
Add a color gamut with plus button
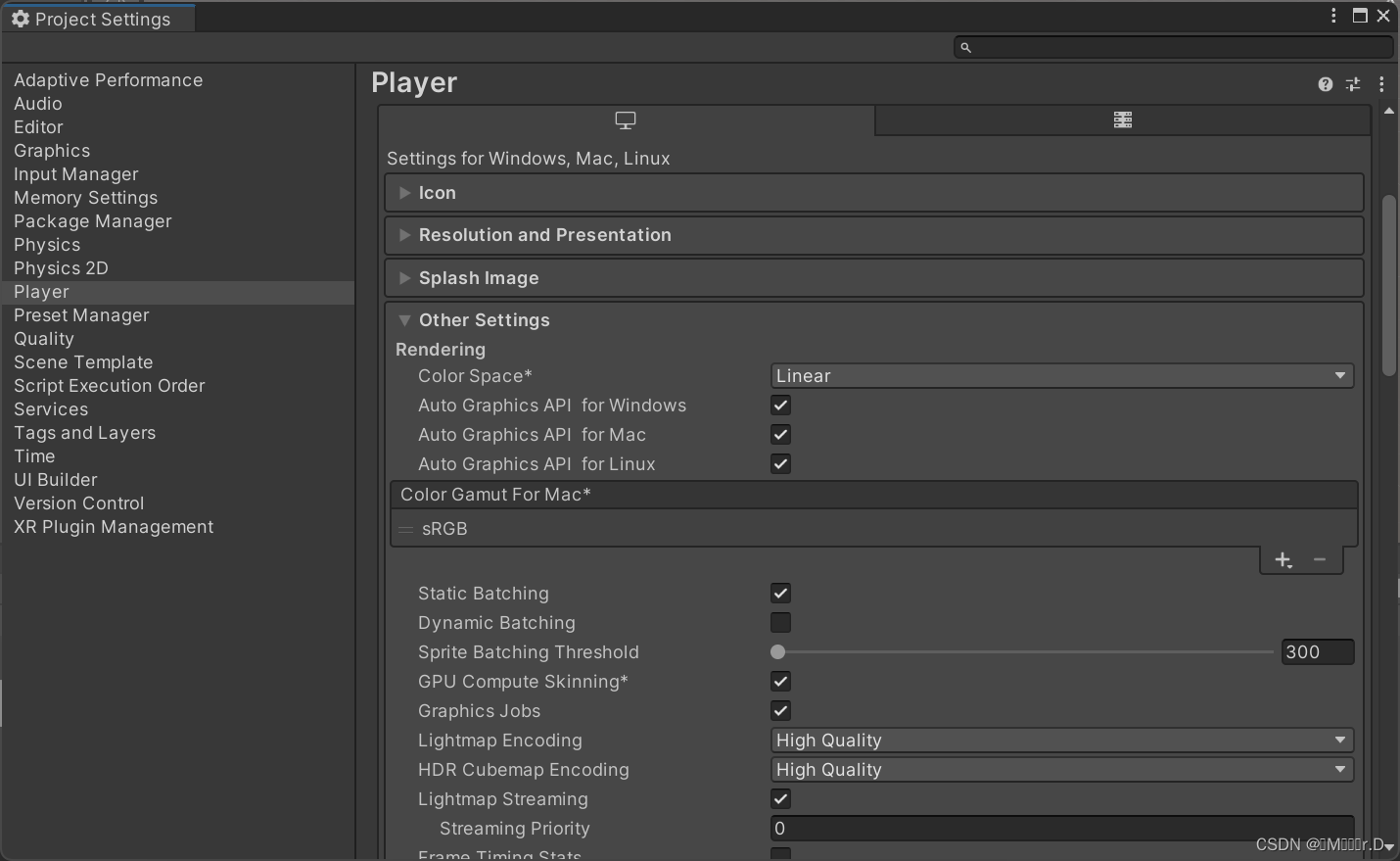pyautogui.click(x=1283, y=560)
